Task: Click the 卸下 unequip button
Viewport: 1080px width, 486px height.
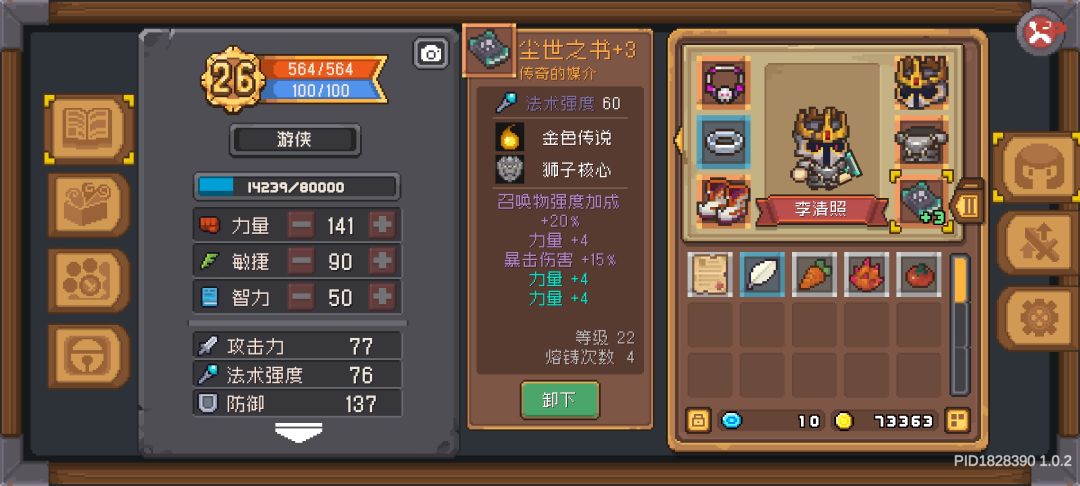Action: click(x=559, y=400)
